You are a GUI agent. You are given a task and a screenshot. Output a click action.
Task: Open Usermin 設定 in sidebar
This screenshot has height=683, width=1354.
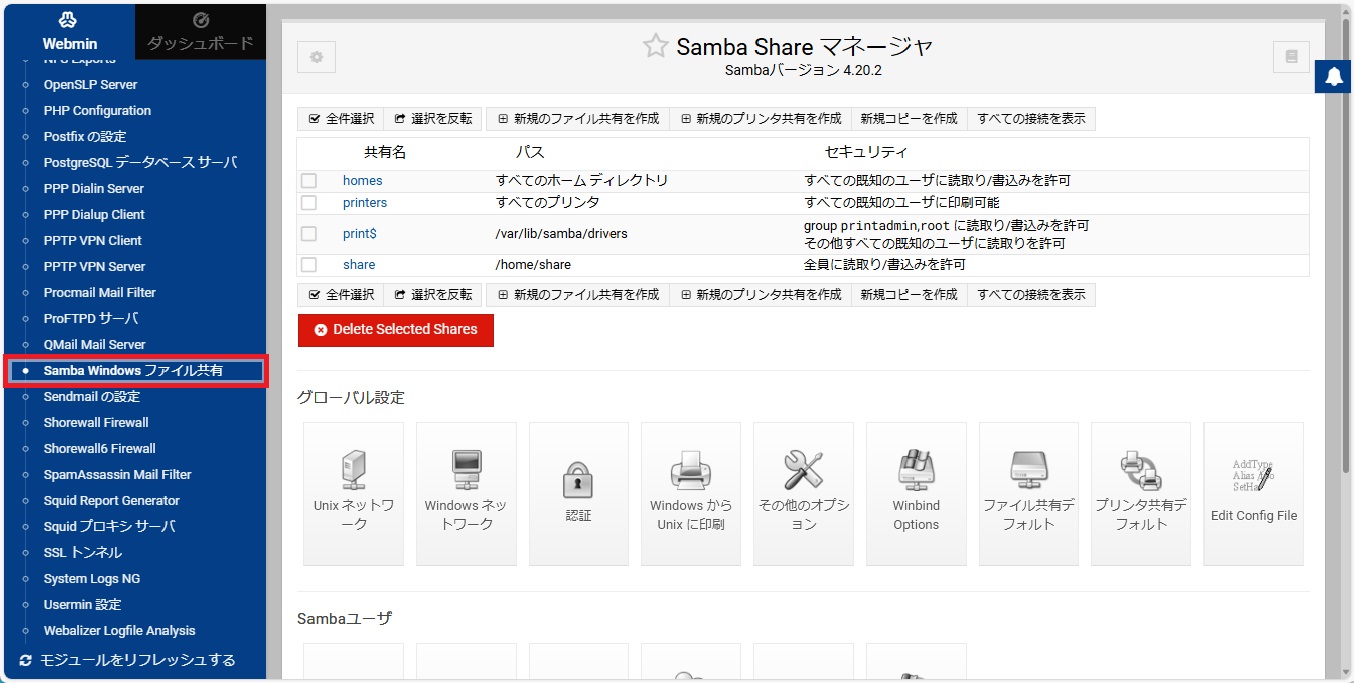(x=82, y=605)
